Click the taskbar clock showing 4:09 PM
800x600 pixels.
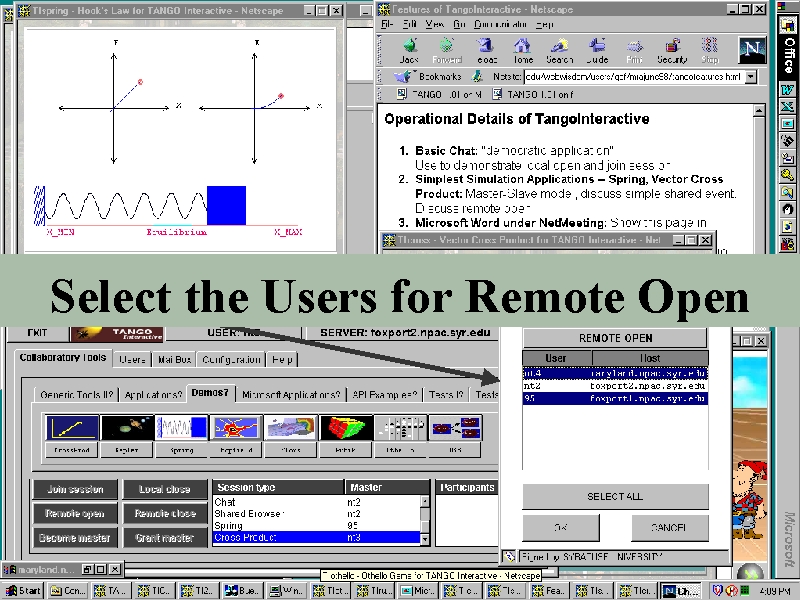point(775,591)
